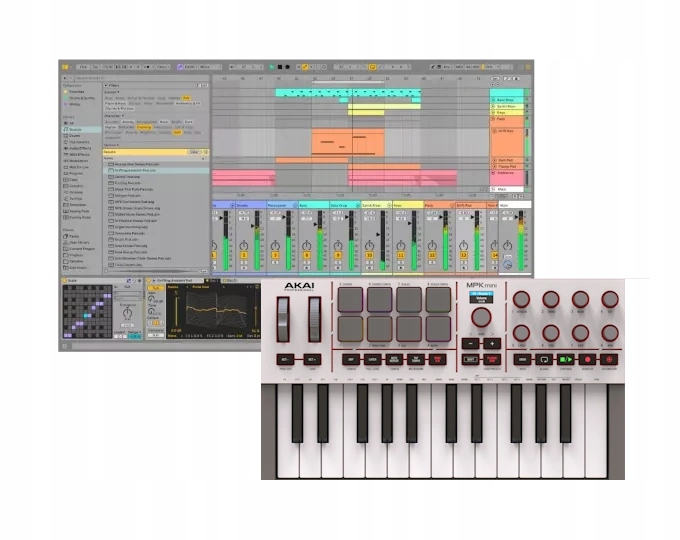Click the Clear button in the Results bar
The image size is (680, 540).
pyautogui.click(x=194, y=152)
